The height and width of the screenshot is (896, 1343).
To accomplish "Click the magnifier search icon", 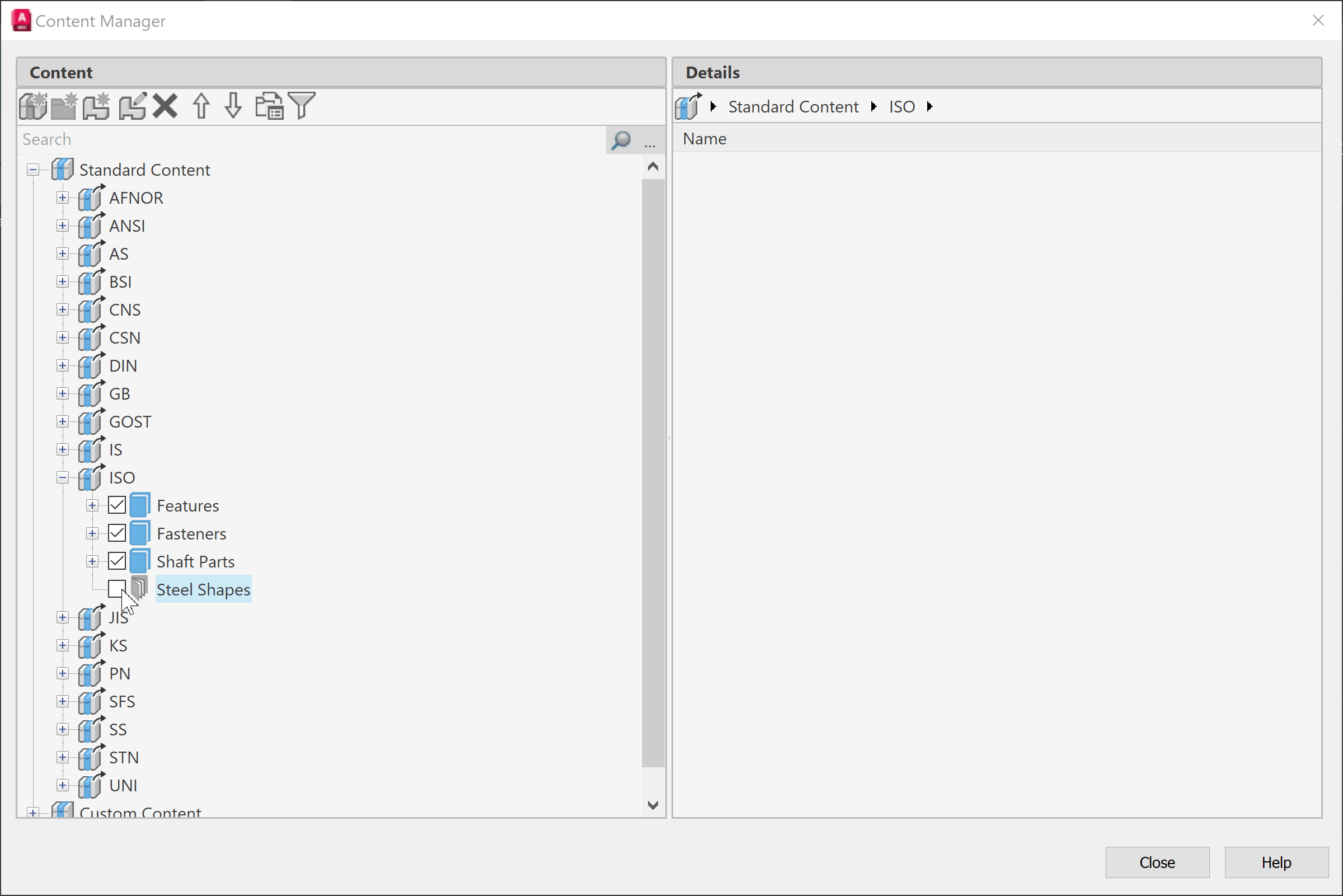I will point(621,140).
